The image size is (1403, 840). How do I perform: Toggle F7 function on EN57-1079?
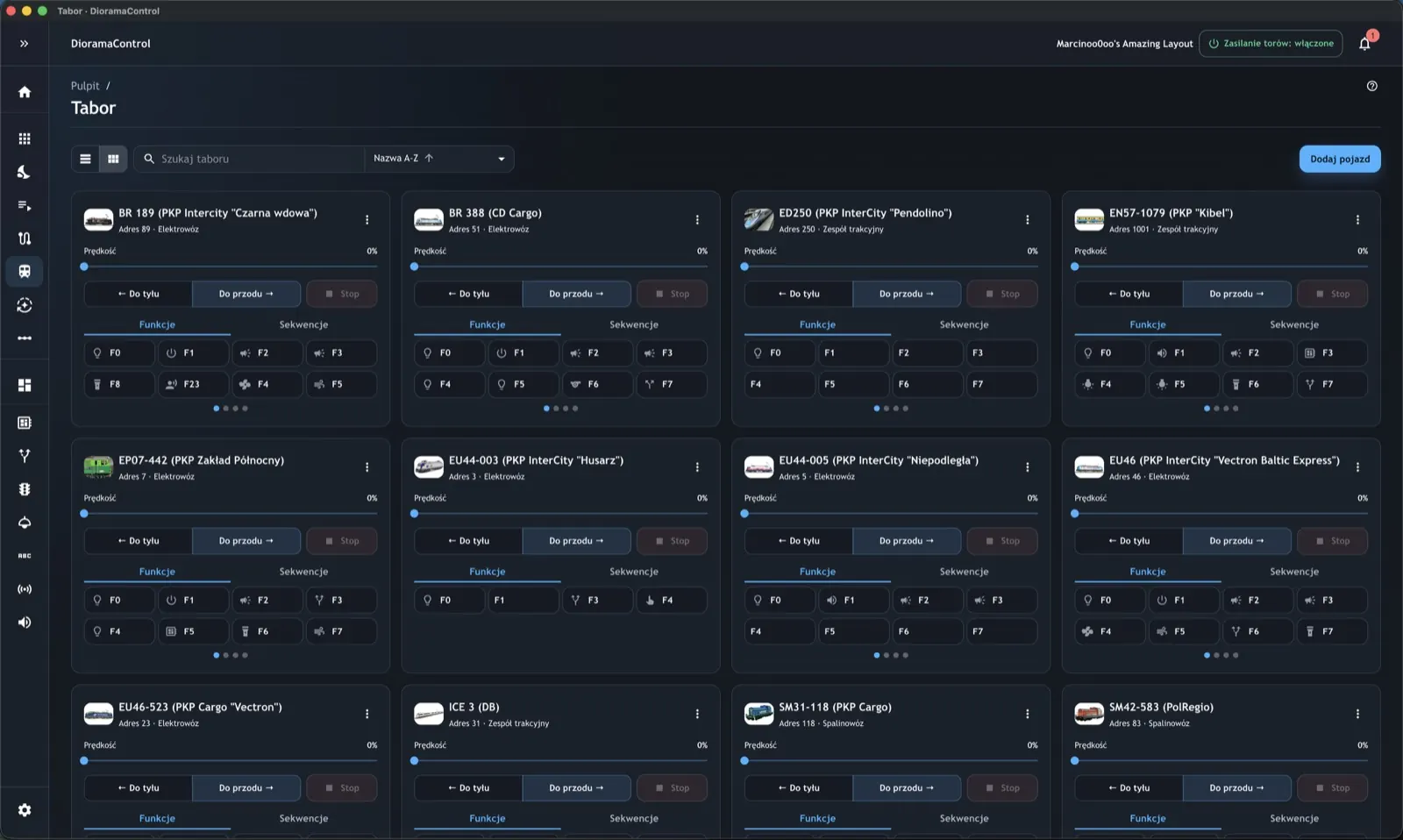coord(1332,384)
